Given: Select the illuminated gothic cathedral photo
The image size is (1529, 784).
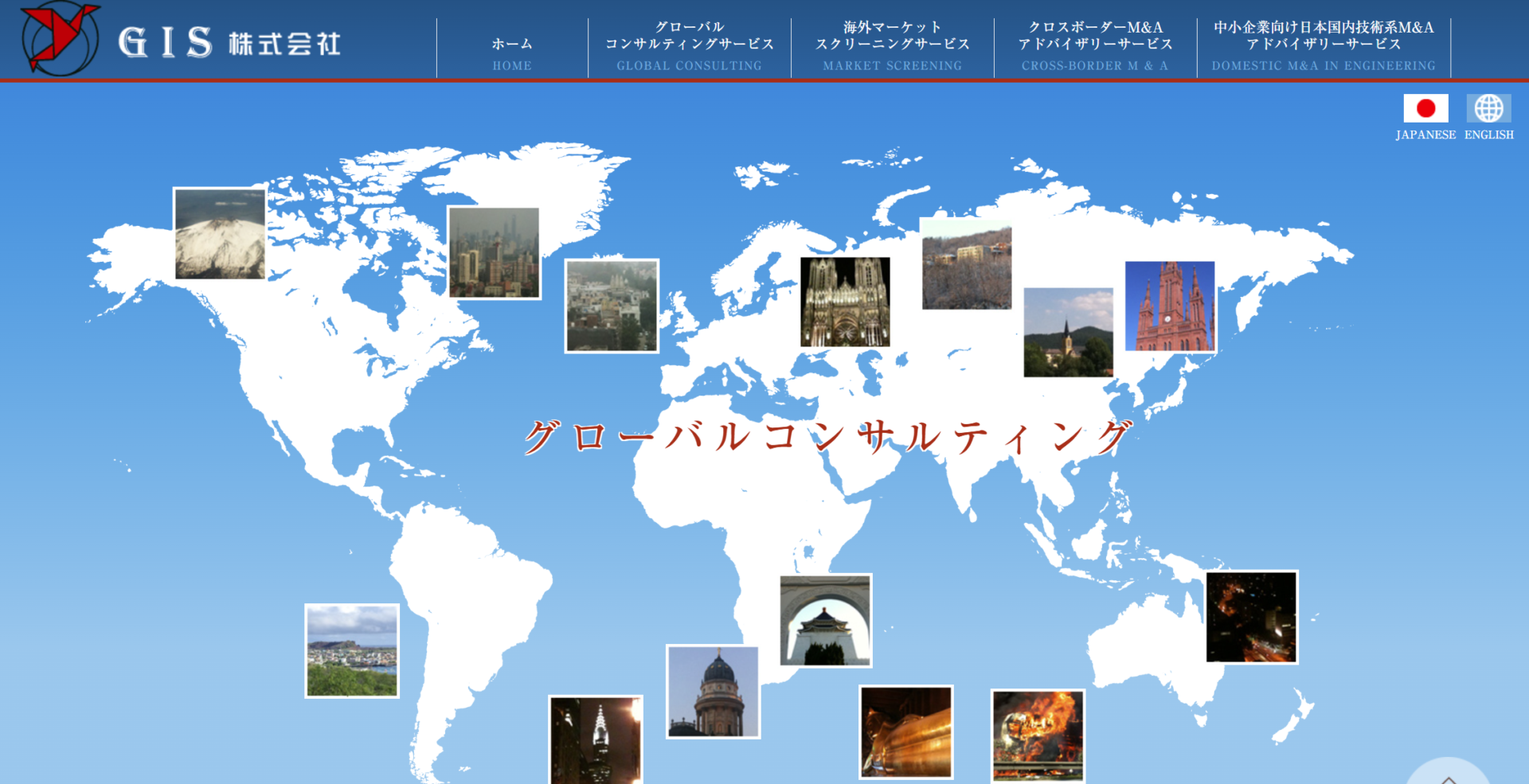Looking at the screenshot, I should [845, 302].
